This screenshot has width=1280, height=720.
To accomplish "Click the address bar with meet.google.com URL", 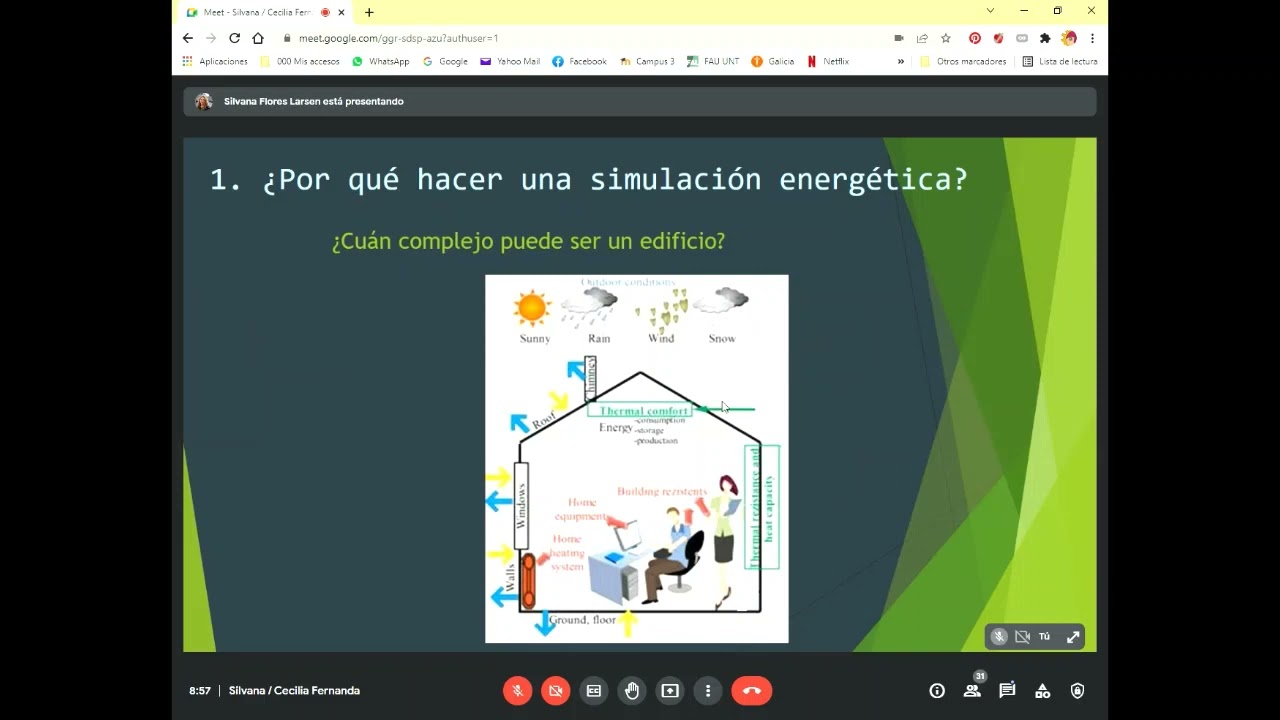I will [580, 38].
